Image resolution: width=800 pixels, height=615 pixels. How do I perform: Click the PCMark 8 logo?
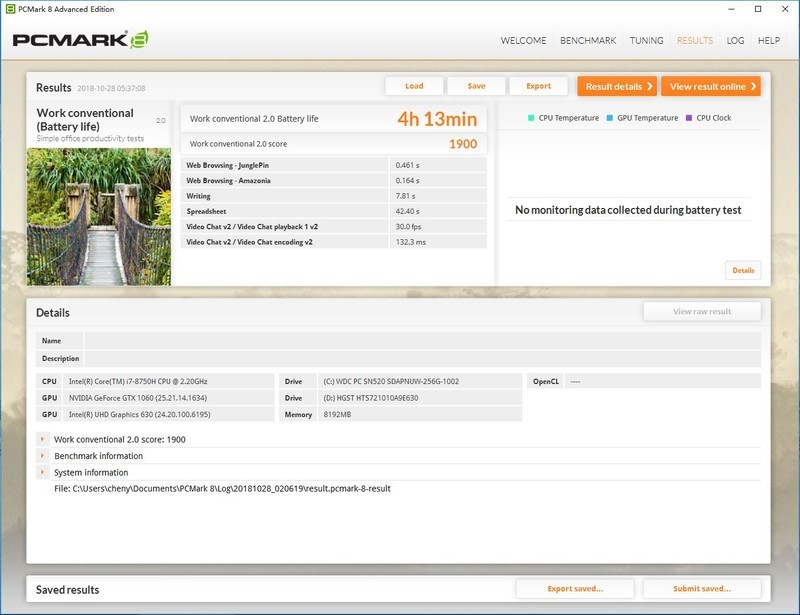[80, 40]
